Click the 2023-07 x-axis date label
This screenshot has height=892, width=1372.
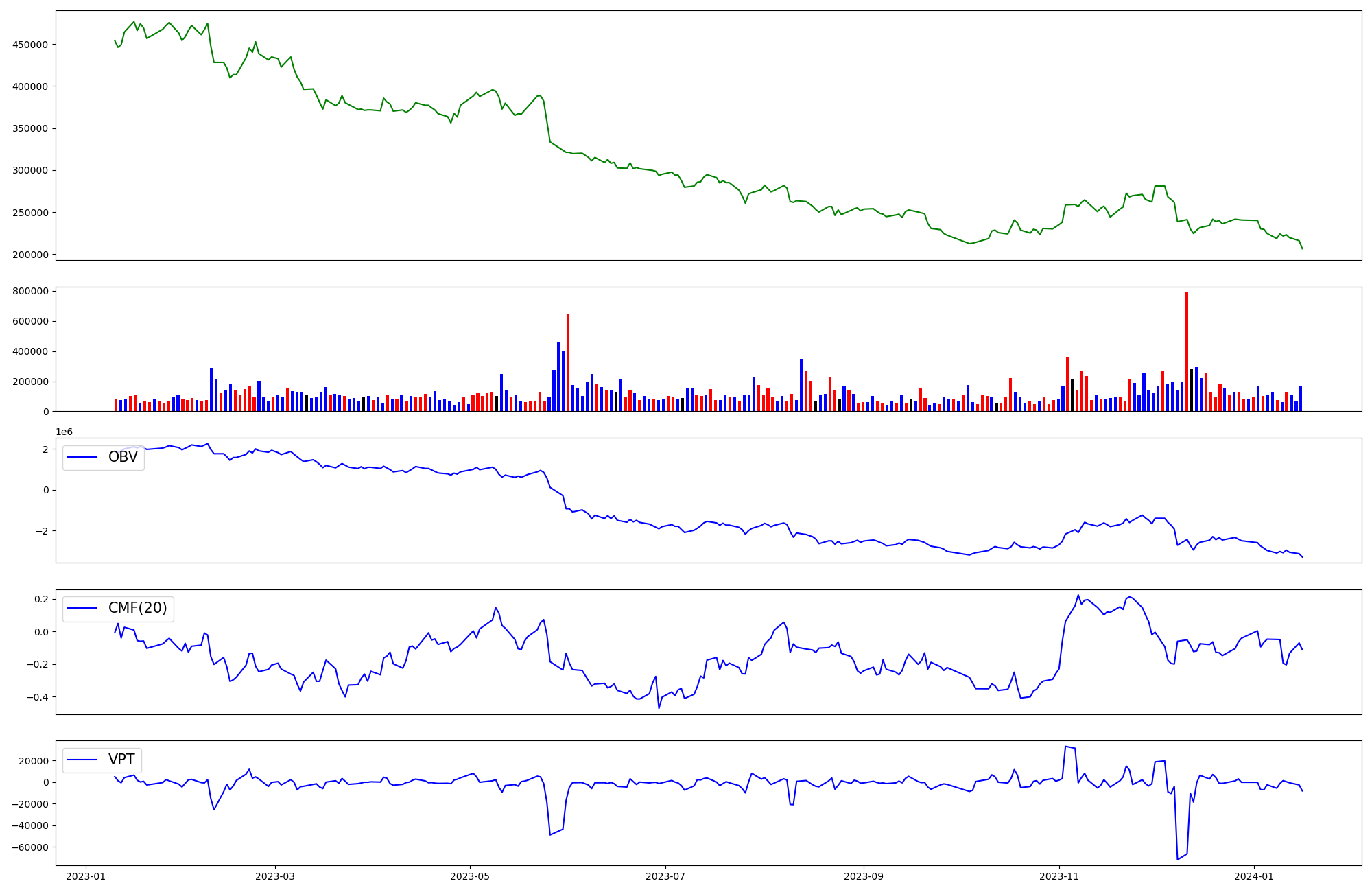665,876
